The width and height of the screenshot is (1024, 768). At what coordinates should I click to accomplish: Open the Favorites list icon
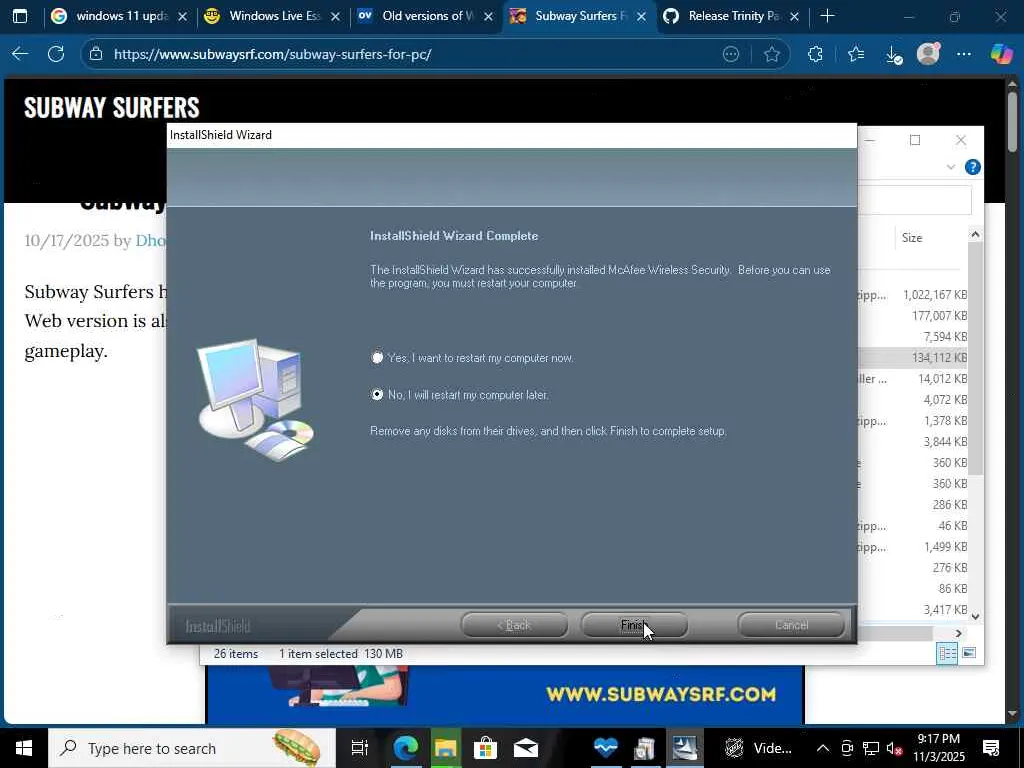856,54
